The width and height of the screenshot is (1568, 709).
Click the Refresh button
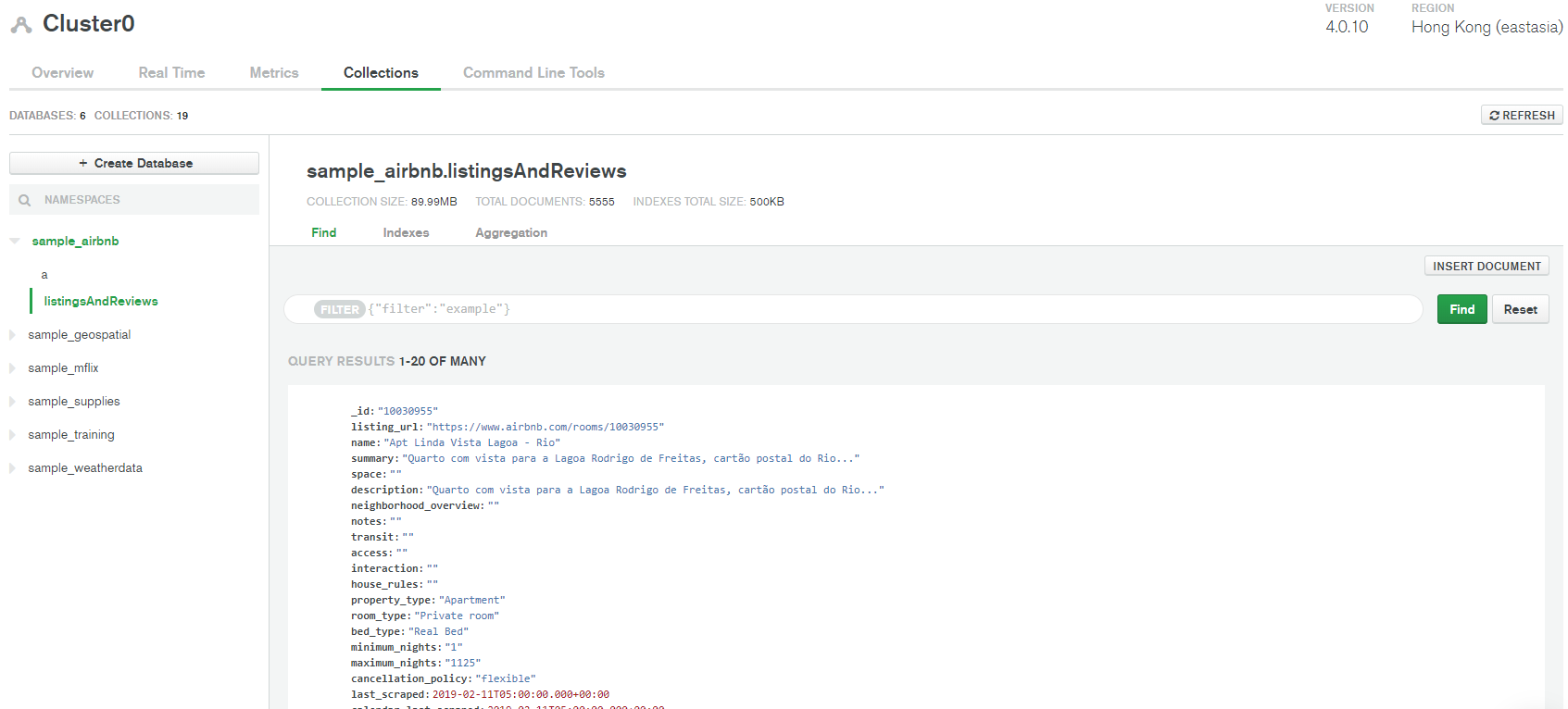click(x=1522, y=115)
